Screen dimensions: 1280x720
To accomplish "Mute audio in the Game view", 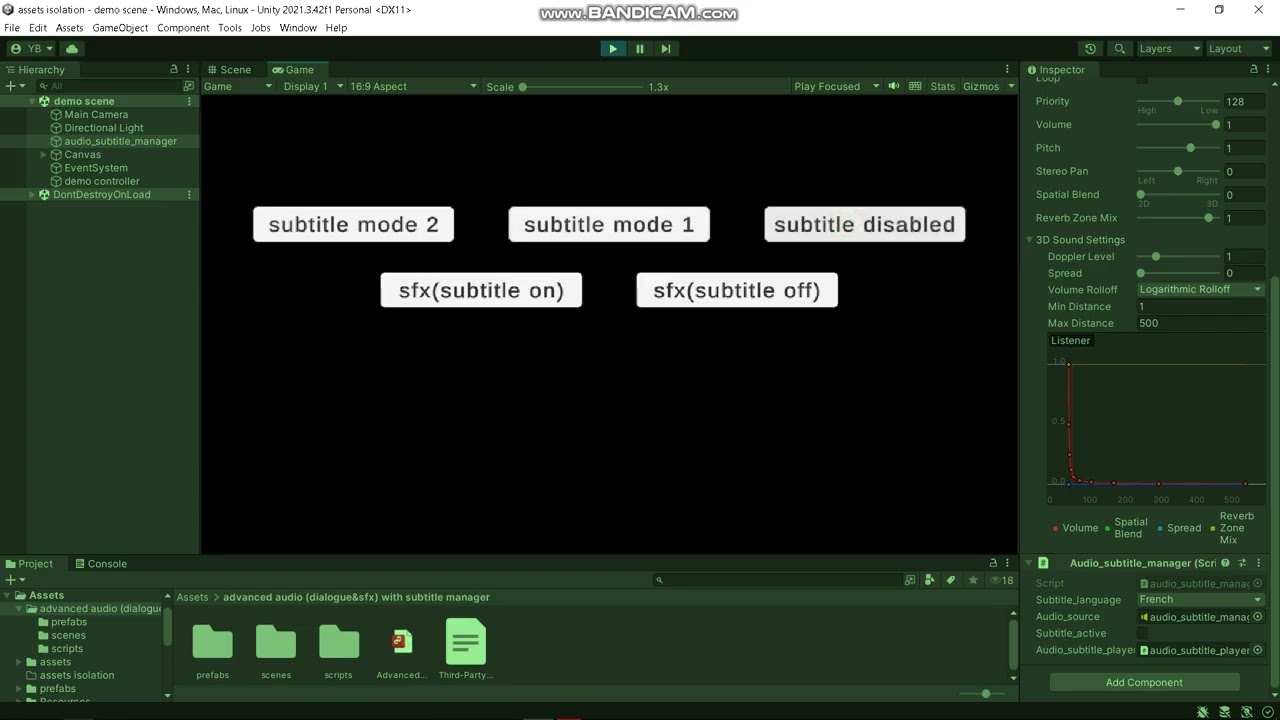I will click(893, 86).
